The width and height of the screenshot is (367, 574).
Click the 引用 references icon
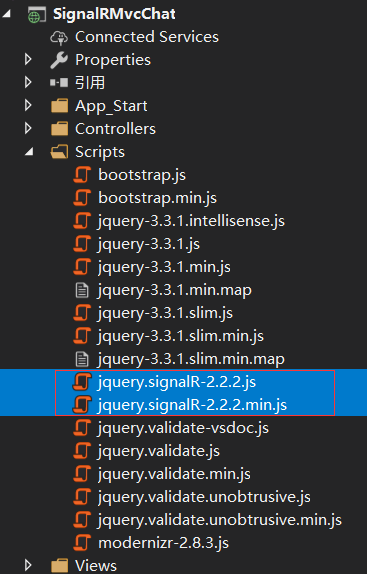[59, 83]
